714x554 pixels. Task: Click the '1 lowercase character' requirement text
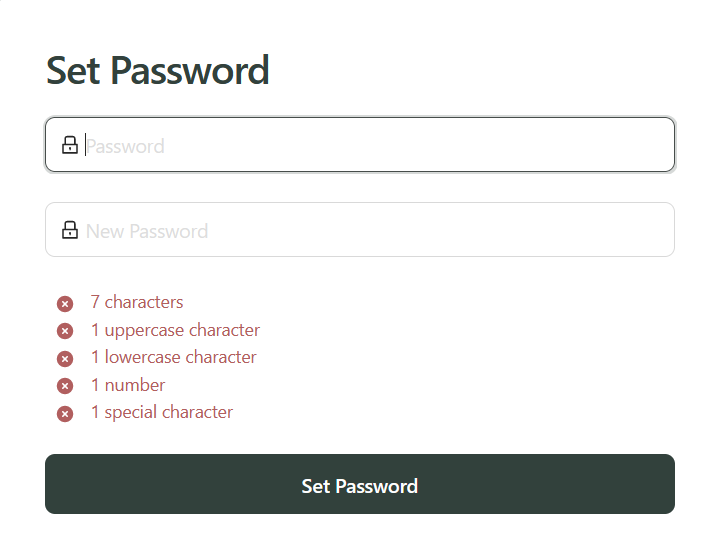pyautogui.click(x=173, y=357)
